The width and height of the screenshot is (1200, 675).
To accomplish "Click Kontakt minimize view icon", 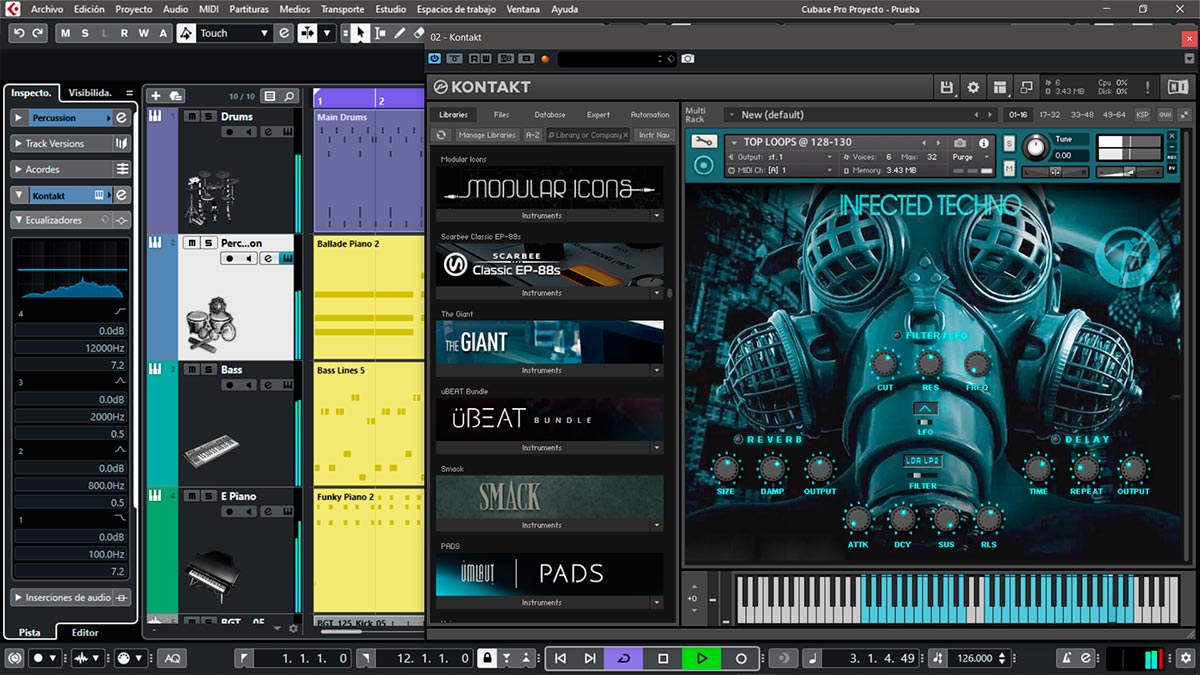I will click(x=1025, y=87).
